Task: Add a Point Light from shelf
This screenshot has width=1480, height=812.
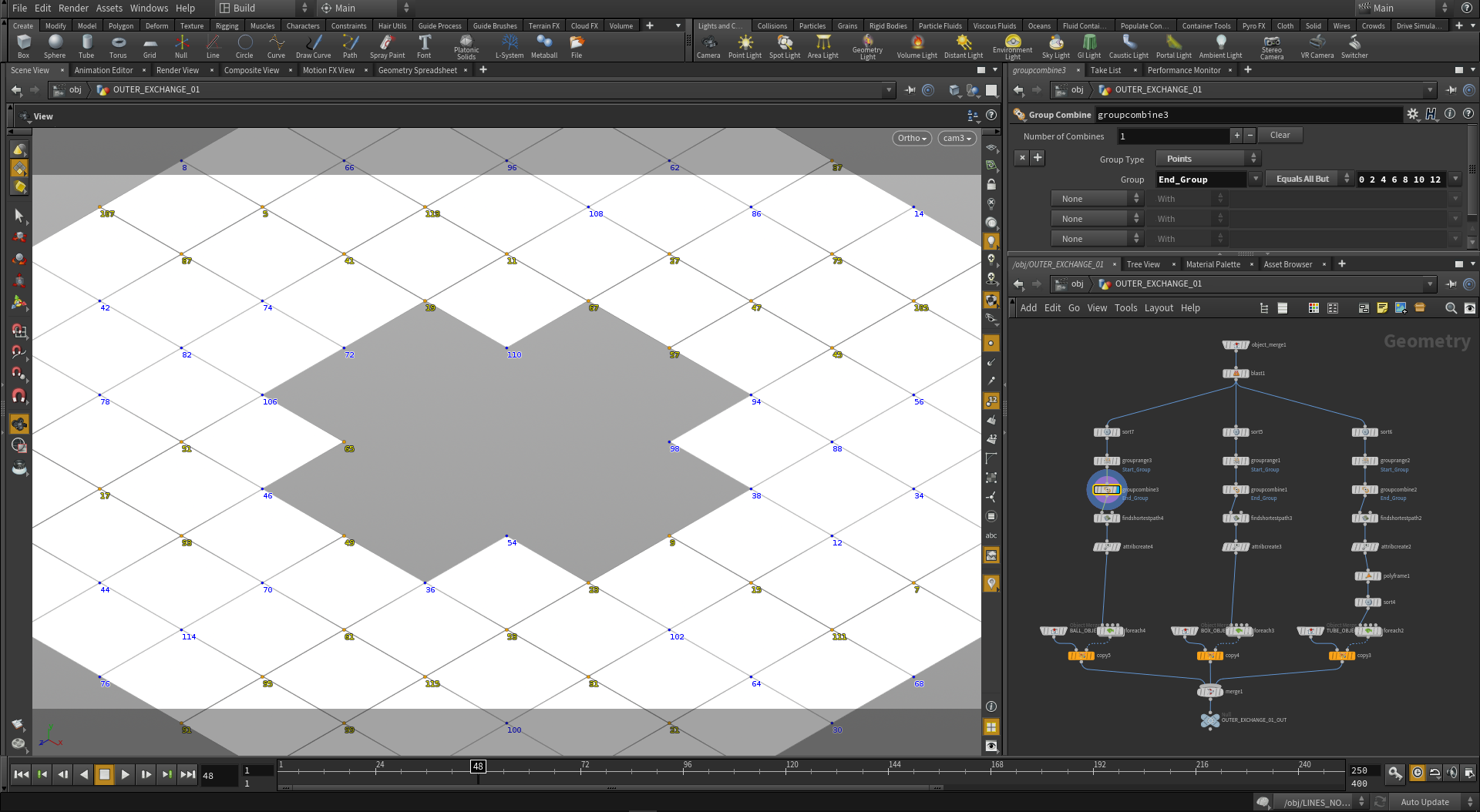Action: 745,46
